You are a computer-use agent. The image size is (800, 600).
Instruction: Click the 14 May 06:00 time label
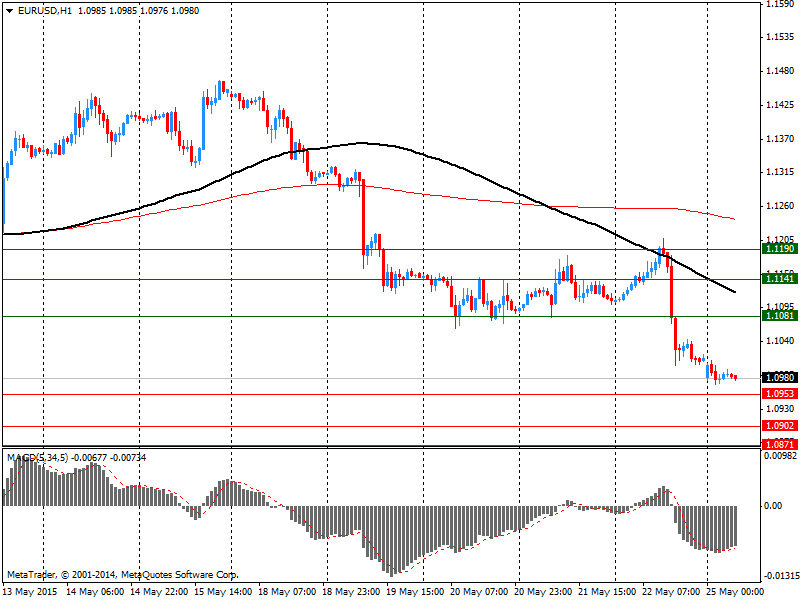(x=95, y=592)
